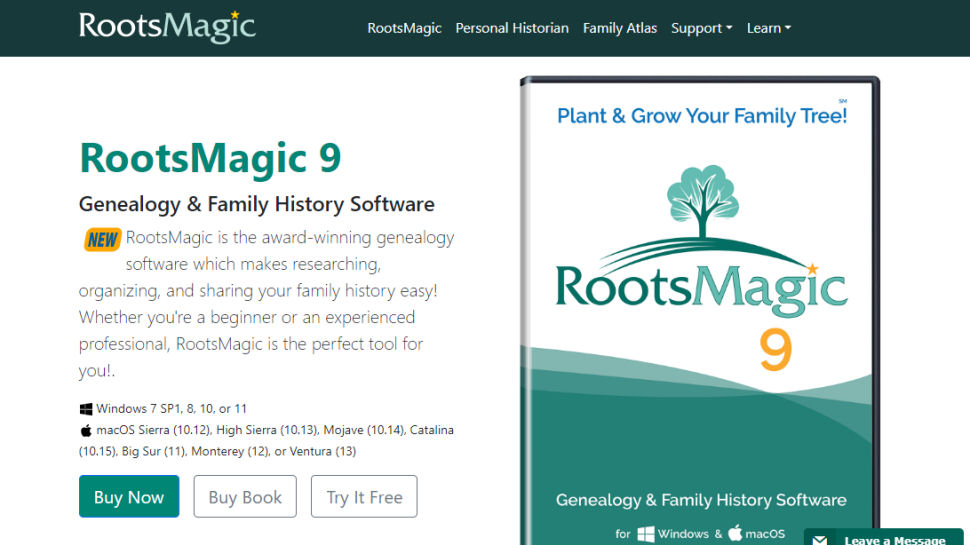This screenshot has width=970, height=545.
Task: Click the Buy Now button
Action: (x=129, y=496)
